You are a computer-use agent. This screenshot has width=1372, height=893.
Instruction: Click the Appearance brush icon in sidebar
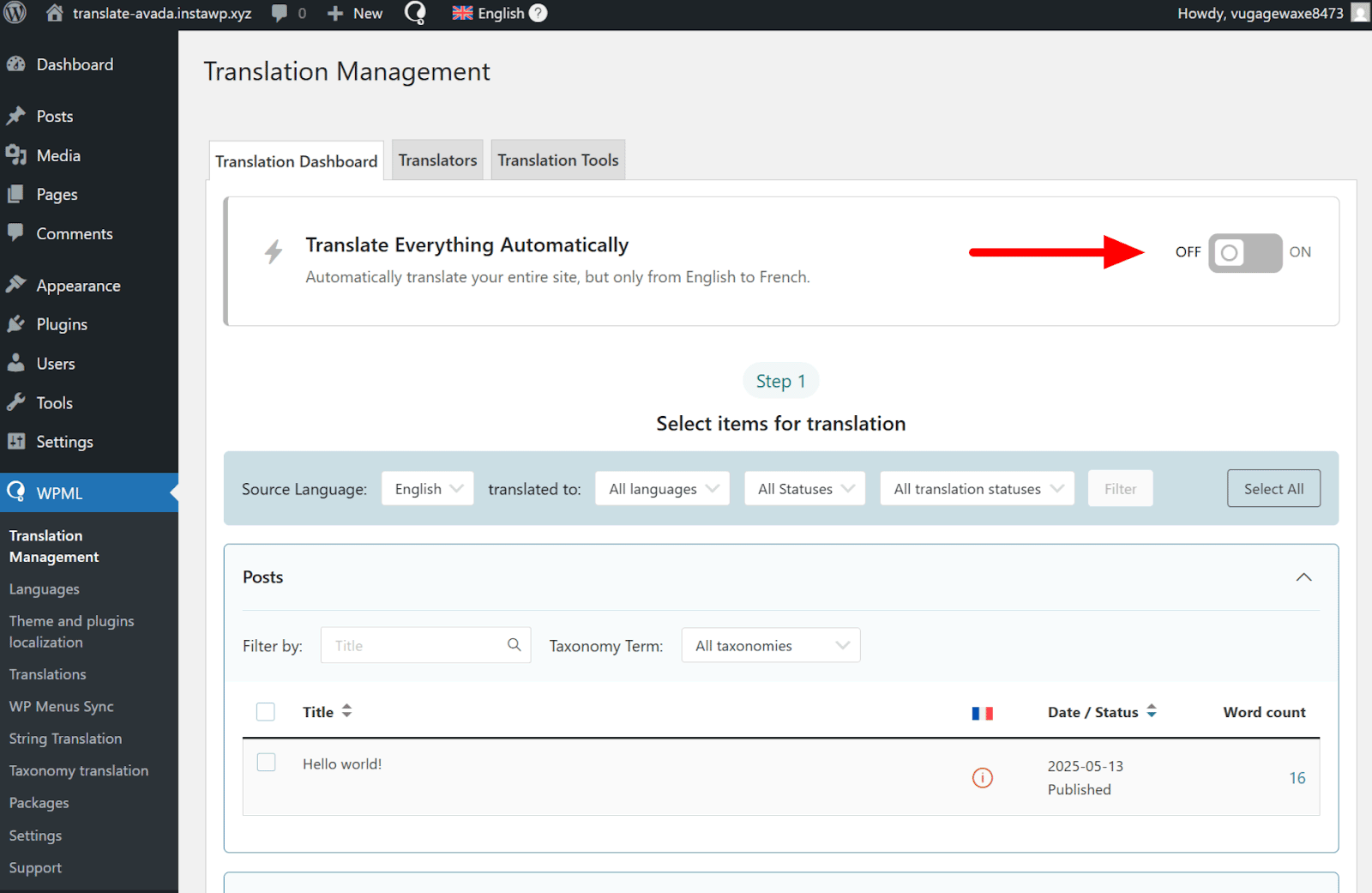coord(16,284)
